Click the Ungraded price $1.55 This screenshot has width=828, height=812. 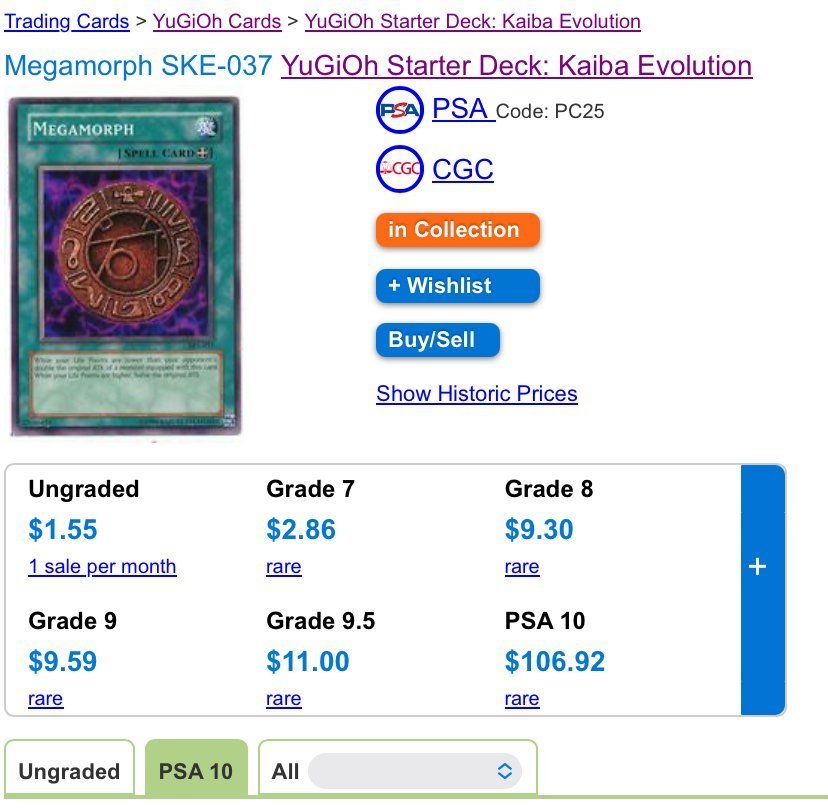(63, 530)
